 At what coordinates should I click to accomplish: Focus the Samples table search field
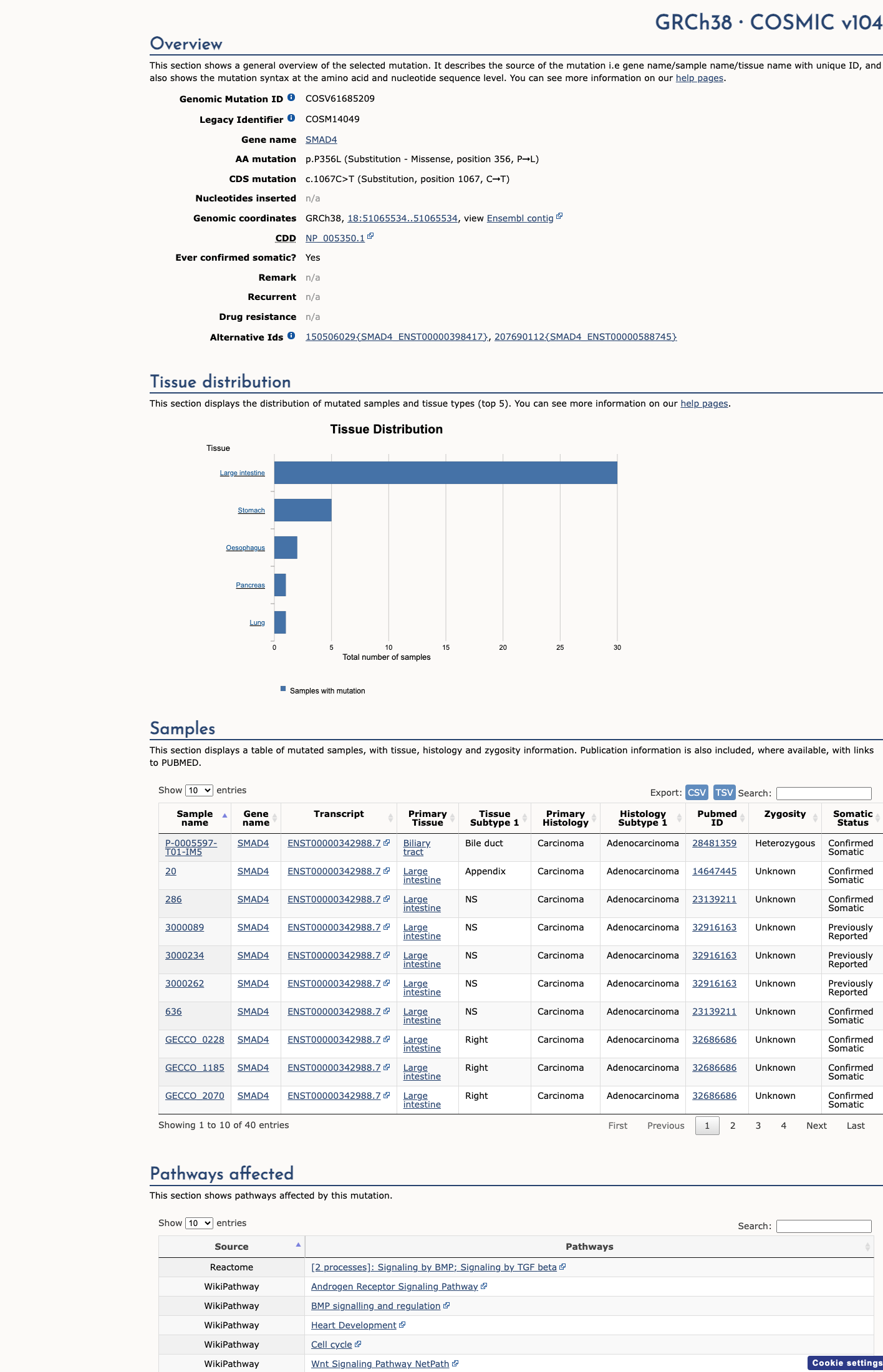pos(824,793)
